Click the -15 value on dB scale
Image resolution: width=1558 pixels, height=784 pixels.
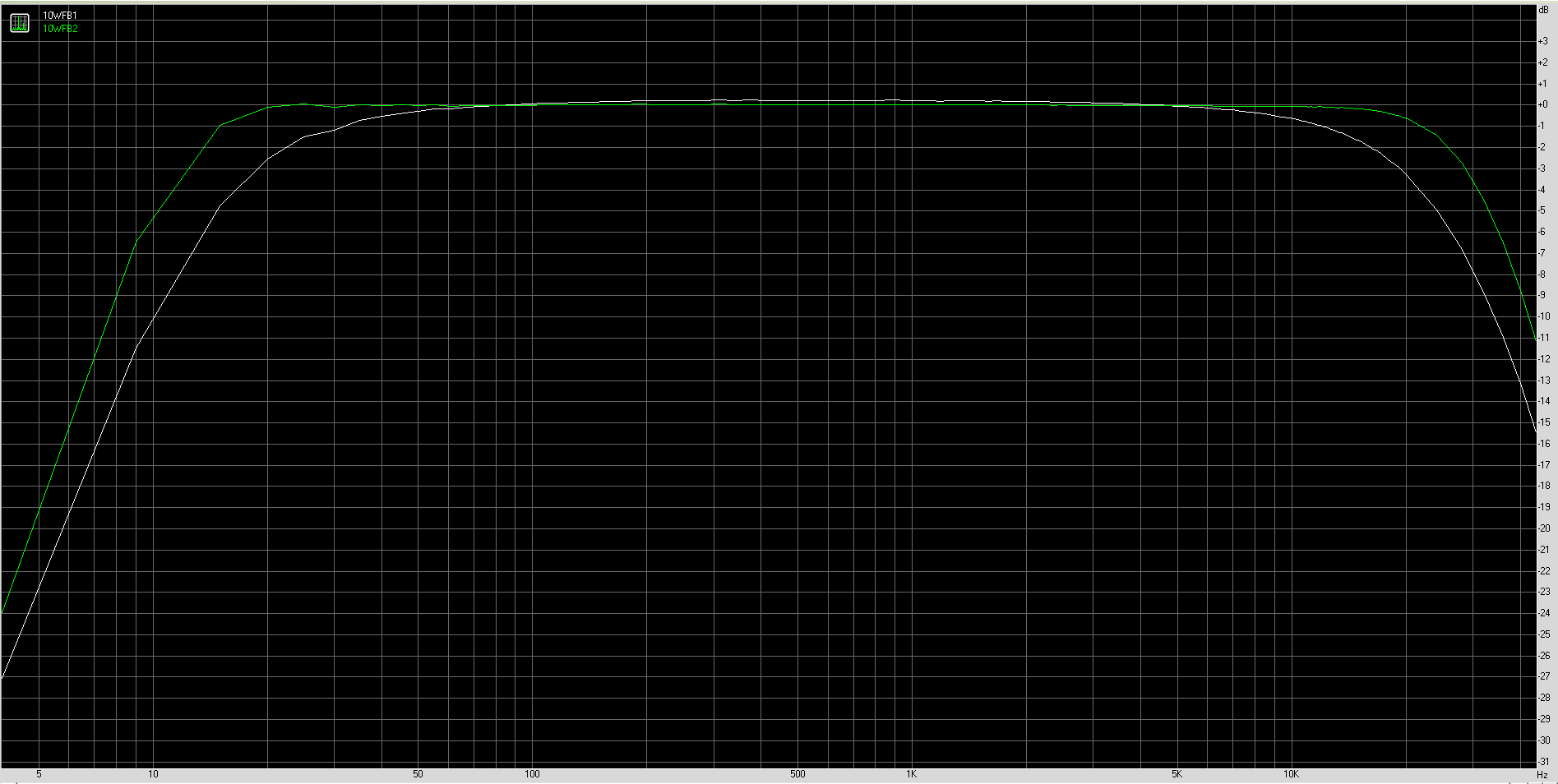click(x=1543, y=422)
